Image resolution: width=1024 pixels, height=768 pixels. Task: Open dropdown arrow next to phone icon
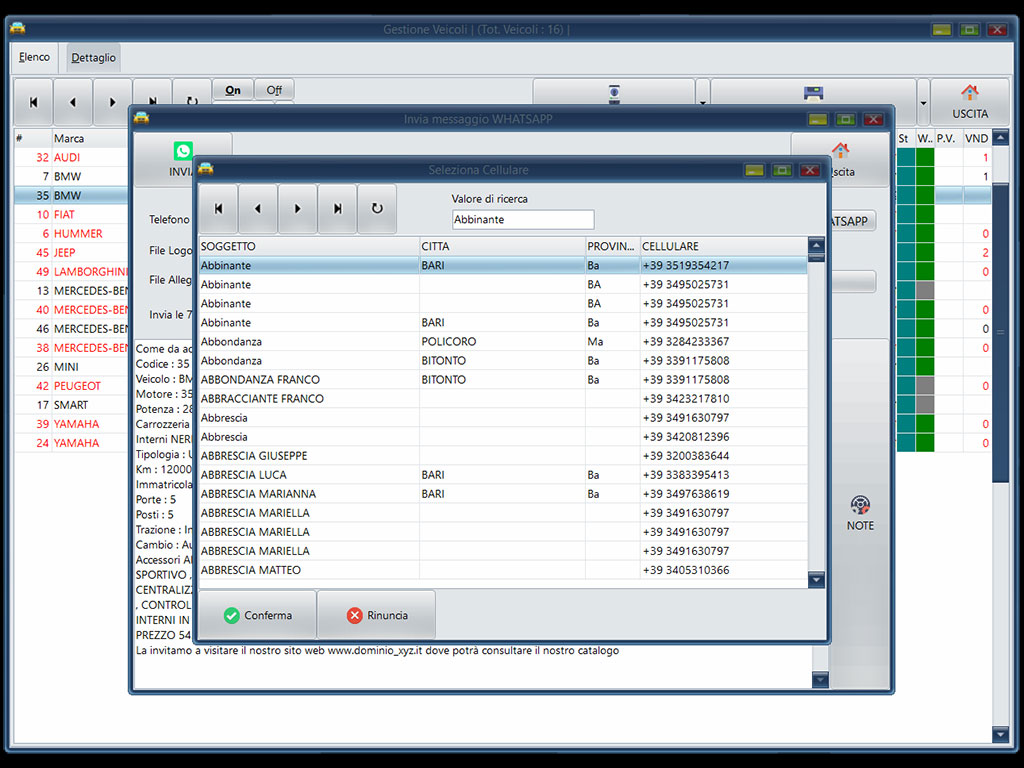pos(703,102)
